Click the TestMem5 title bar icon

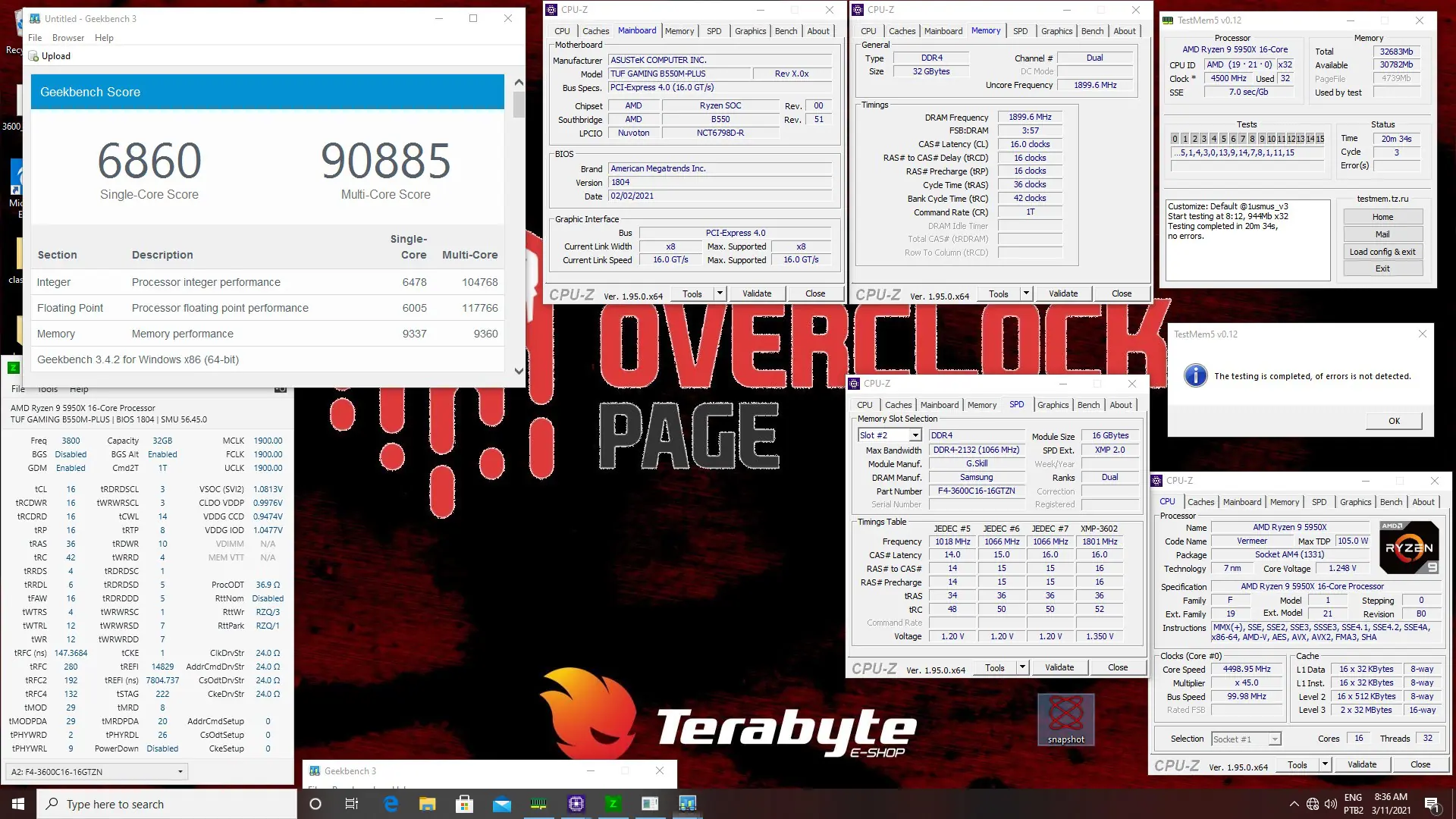click(1168, 20)
